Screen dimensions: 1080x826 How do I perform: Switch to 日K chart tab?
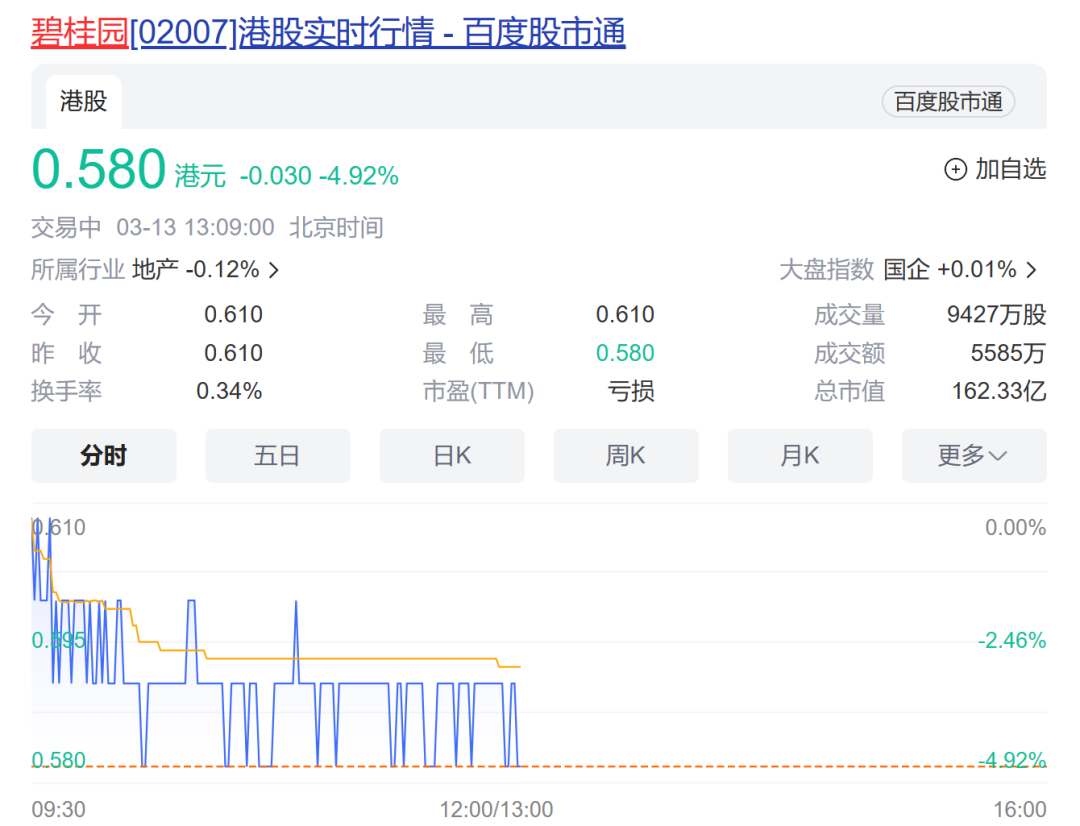[x=452, y=455]
